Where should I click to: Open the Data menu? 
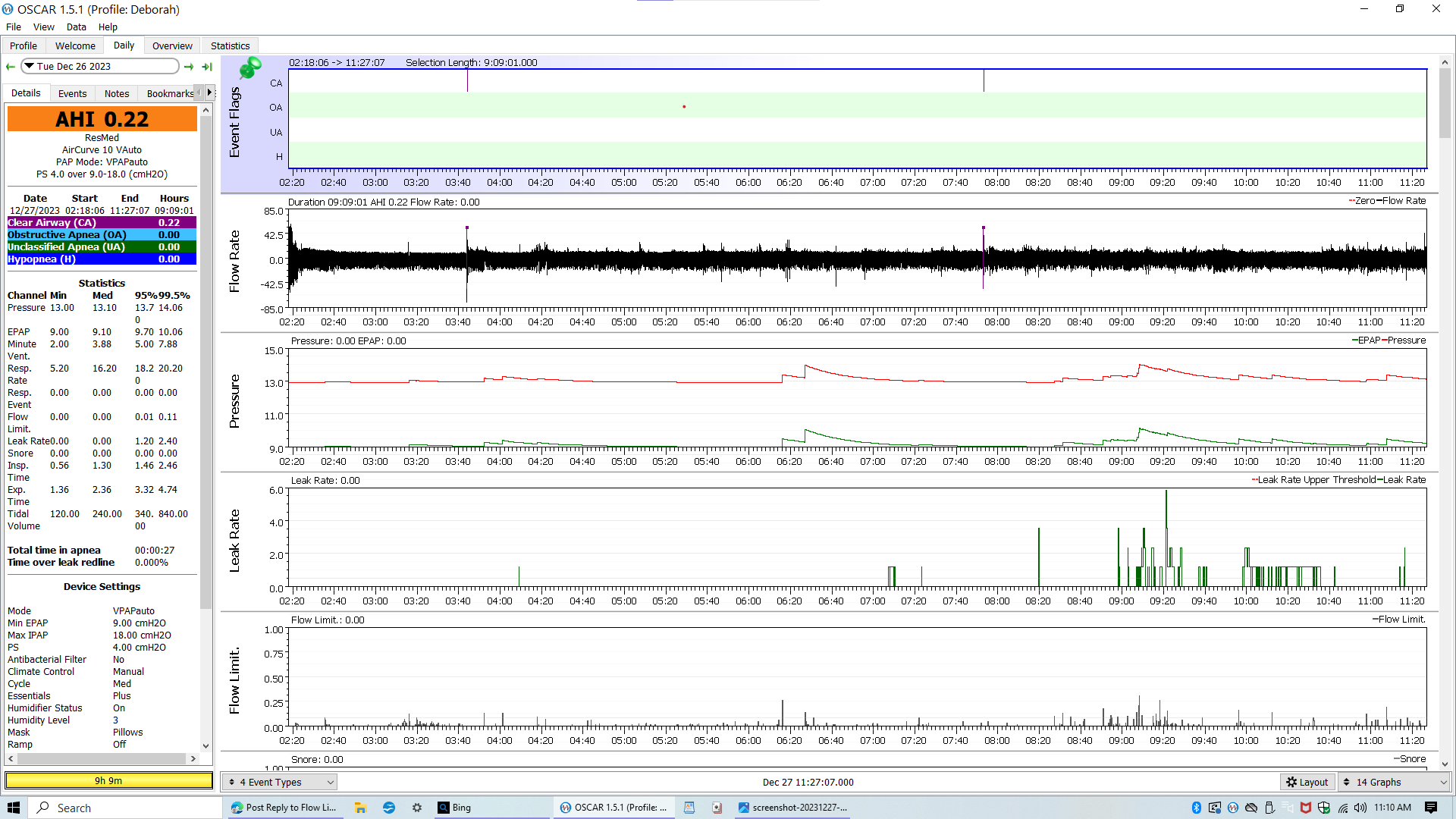point(77,27)
